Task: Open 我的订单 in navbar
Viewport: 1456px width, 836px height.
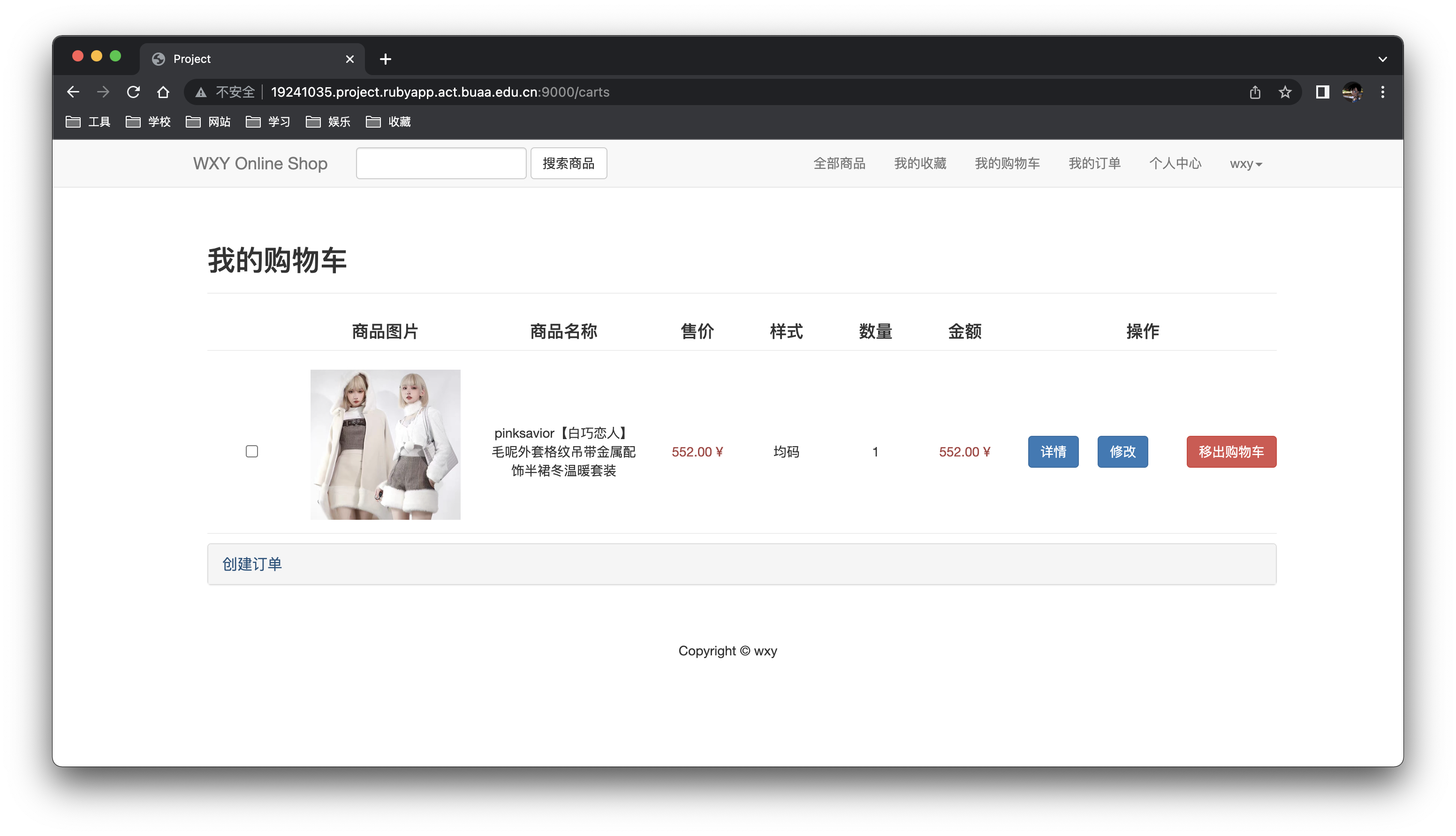Action: (x=1094, y=164)
